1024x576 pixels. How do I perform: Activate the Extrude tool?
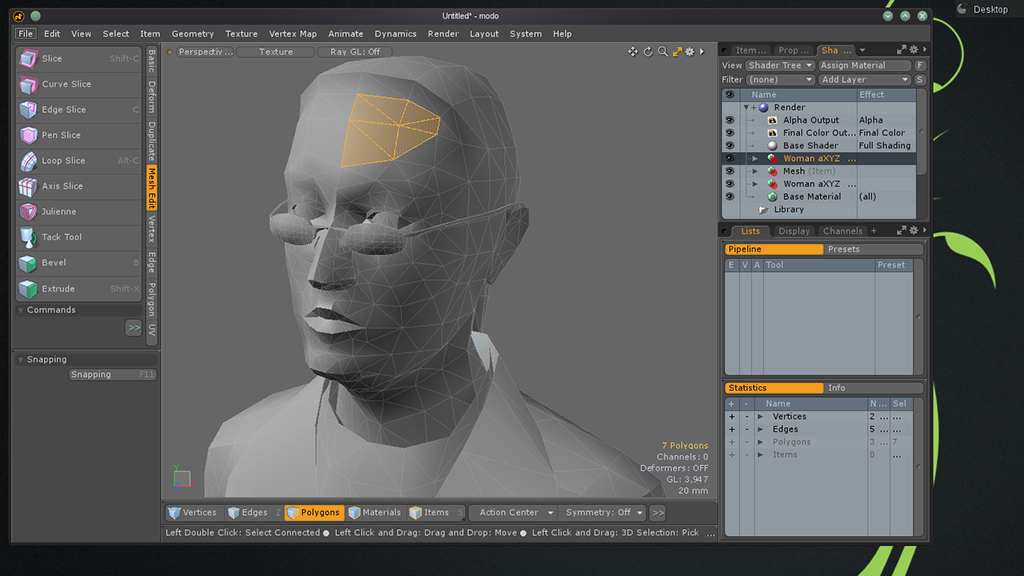pos(78,289)
